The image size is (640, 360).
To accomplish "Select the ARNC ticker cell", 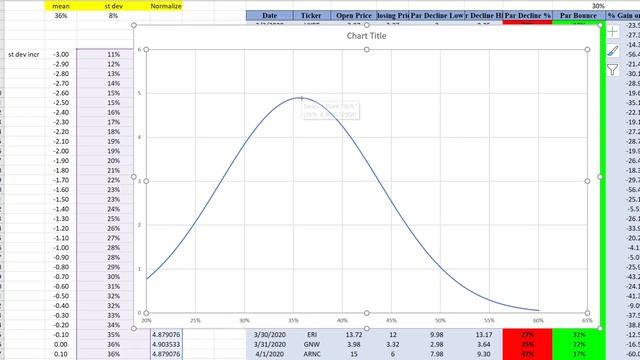I will 311,354.
